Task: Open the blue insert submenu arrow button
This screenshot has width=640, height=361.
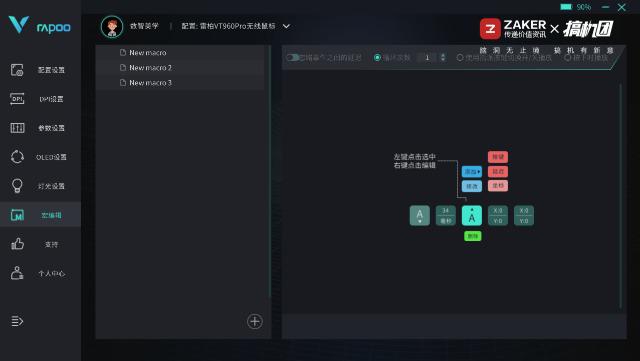Action: (x=472, y=172)
